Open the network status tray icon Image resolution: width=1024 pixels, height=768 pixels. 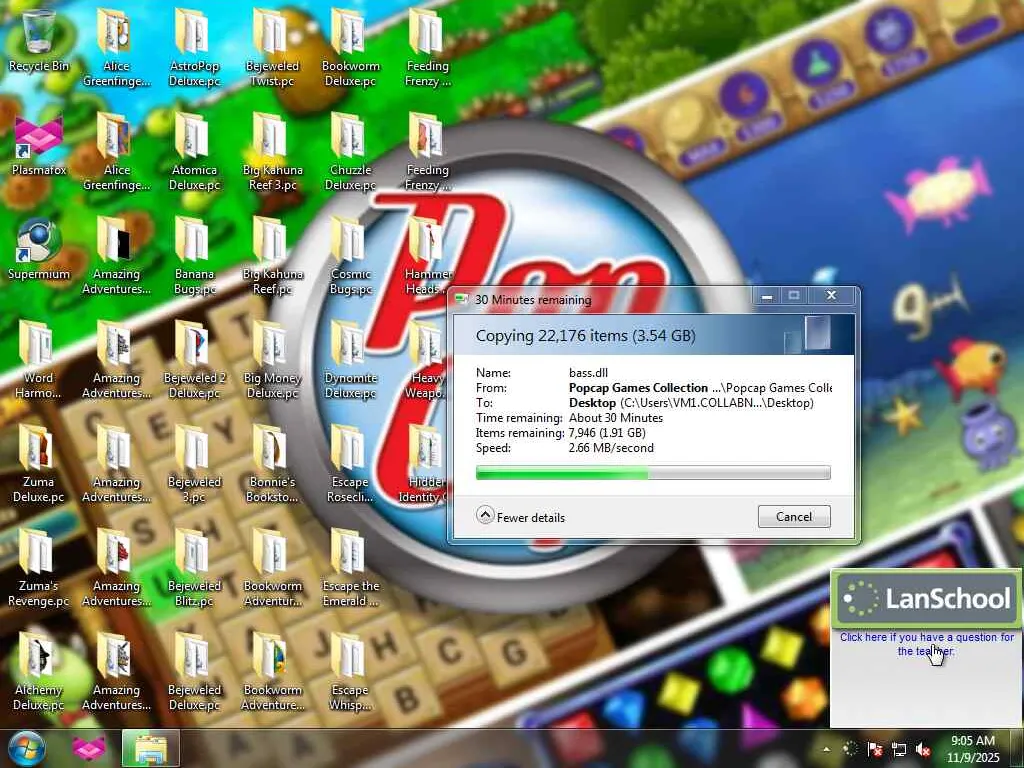tap(899, 749)
